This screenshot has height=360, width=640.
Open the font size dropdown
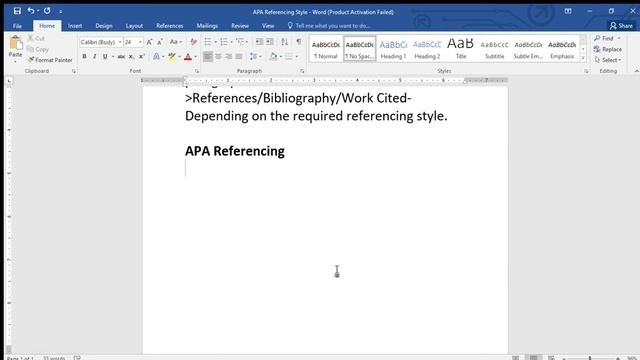tap(140, 42)
